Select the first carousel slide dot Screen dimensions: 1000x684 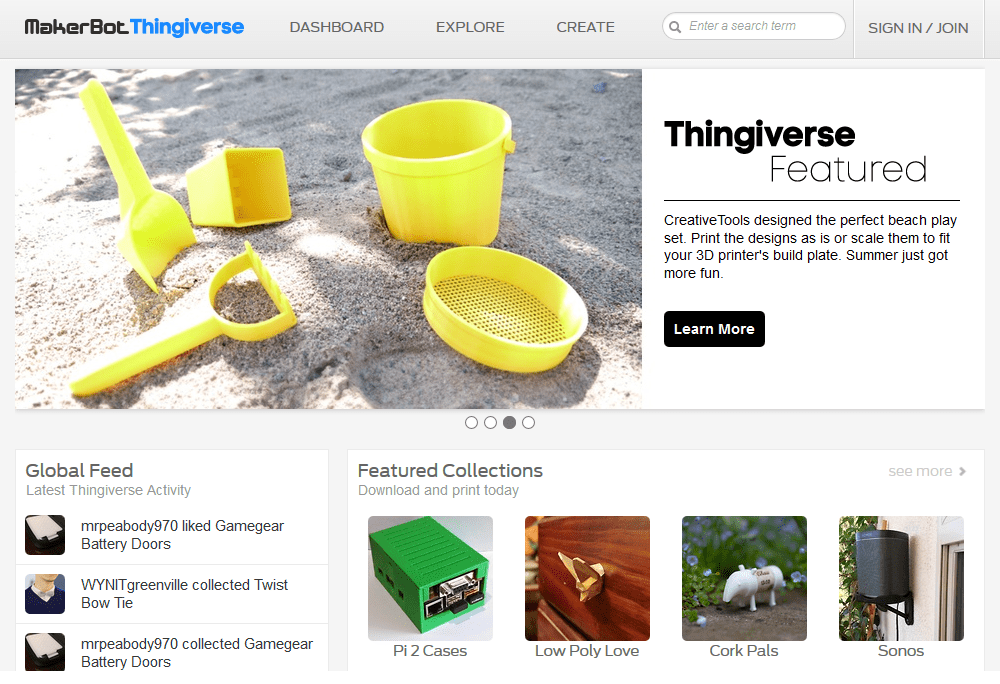471,423
